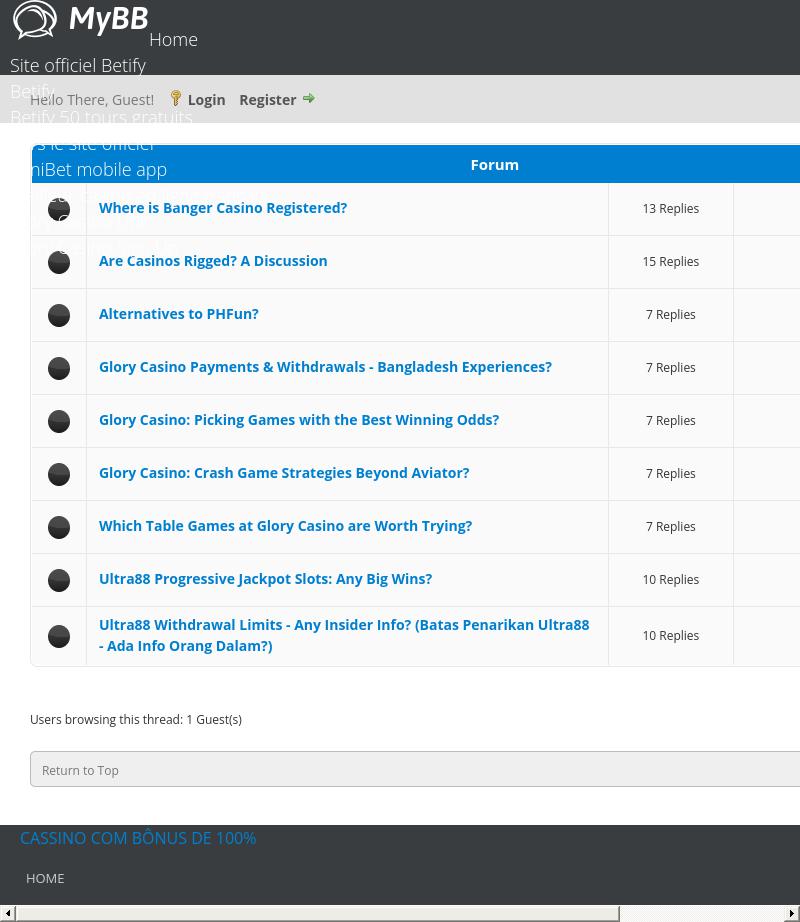
Task: Click Return to Top link
Action: point(80,771)
